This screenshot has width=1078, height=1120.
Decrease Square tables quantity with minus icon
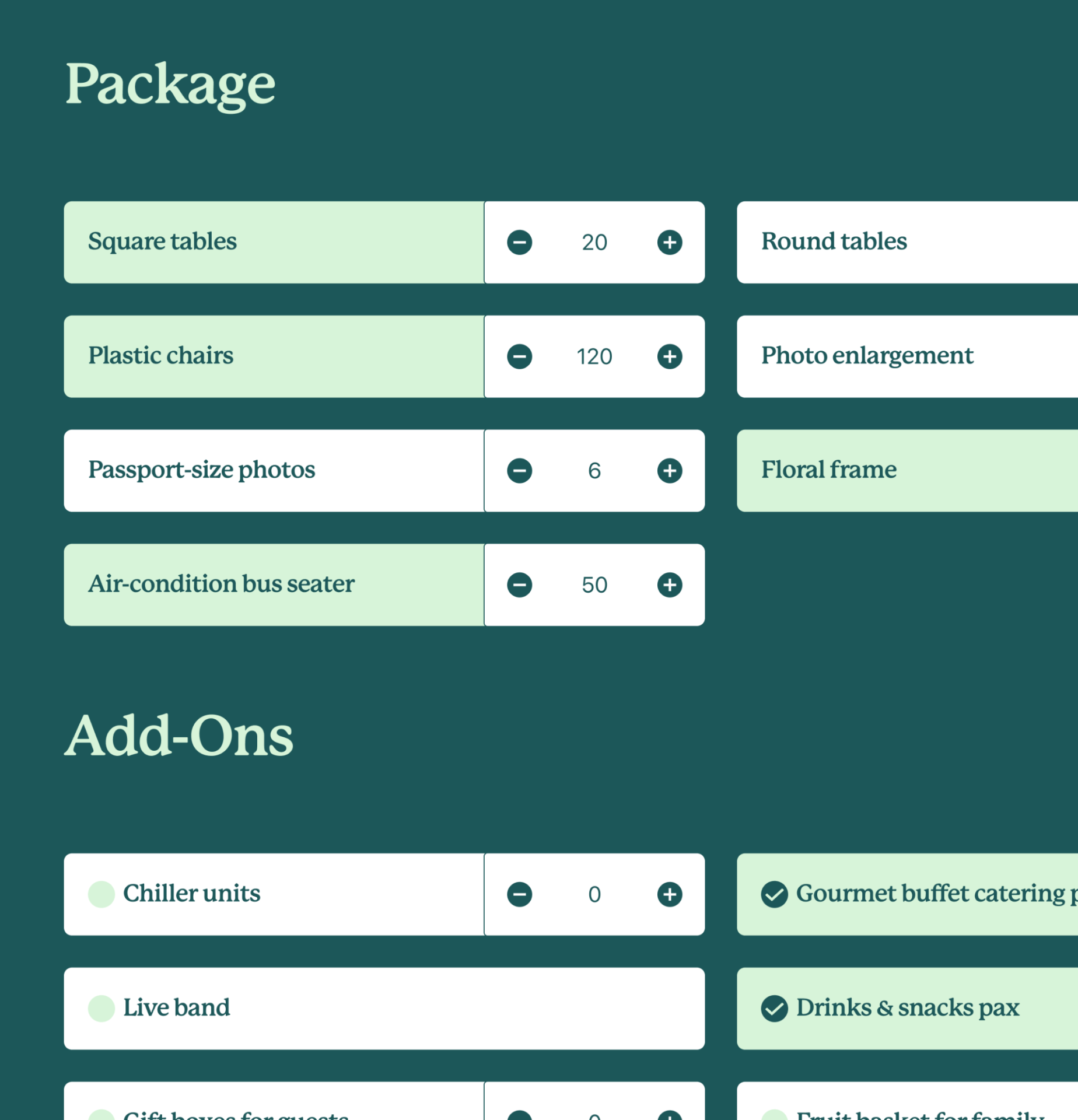(519, 242)
